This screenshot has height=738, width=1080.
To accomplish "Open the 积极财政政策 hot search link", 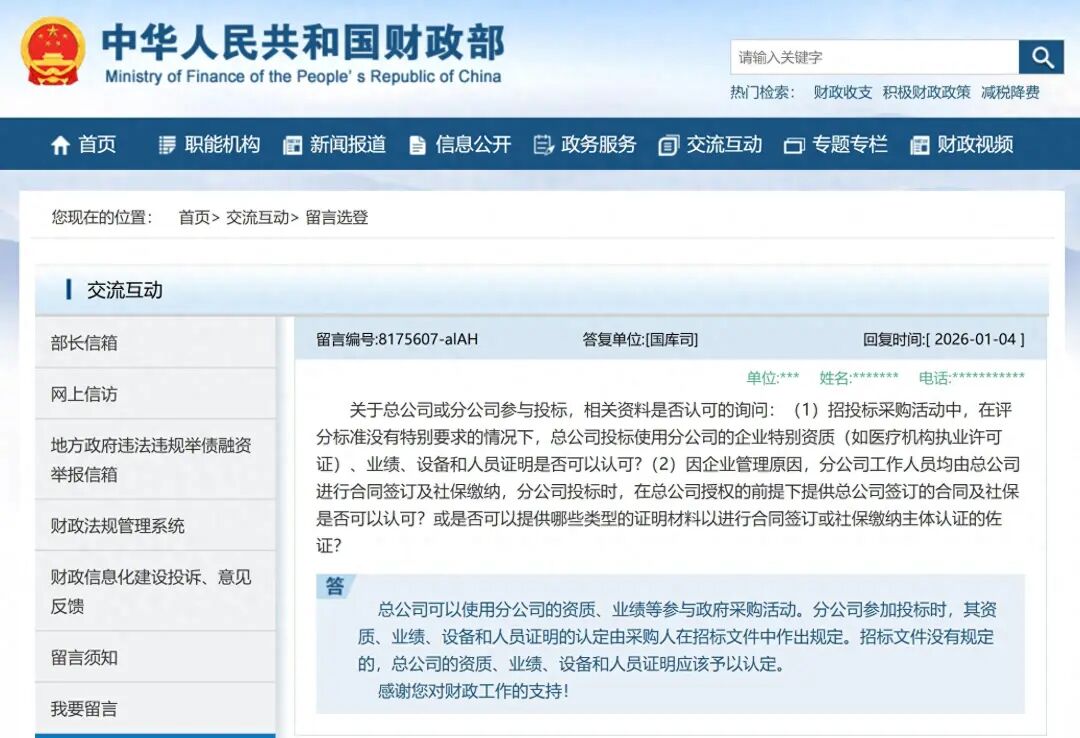I will (x=926, y=92).
